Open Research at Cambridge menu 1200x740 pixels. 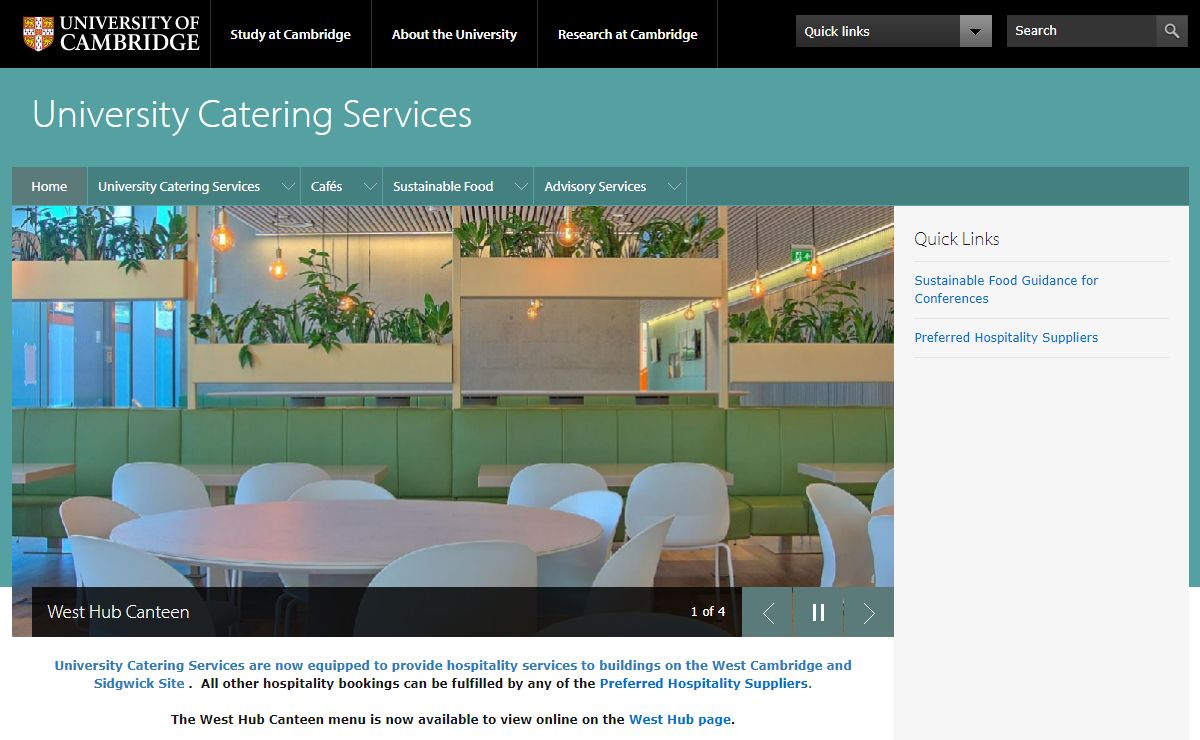[627, 34]
